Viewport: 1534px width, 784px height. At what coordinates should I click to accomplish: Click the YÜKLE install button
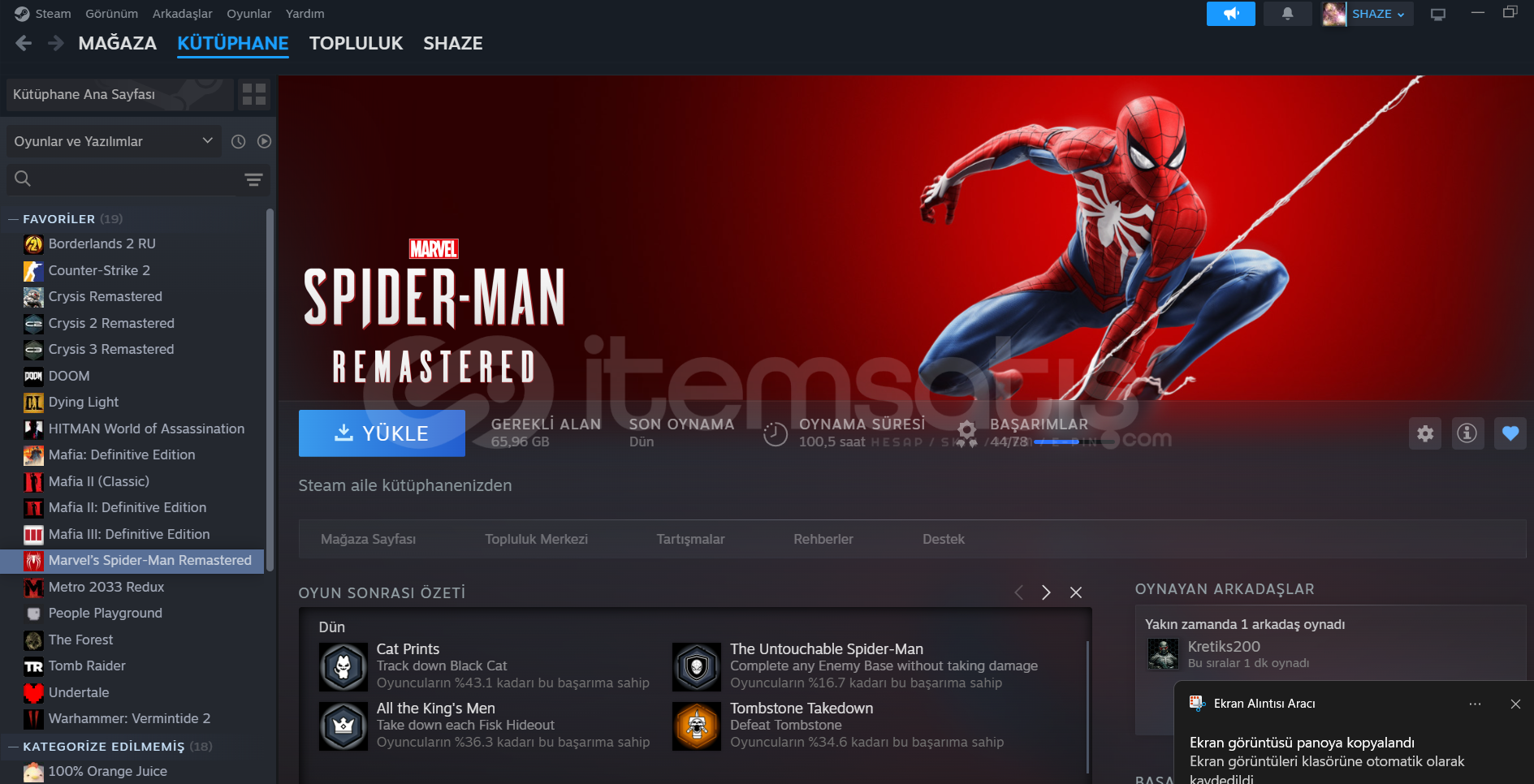click(x=382, y=433)
